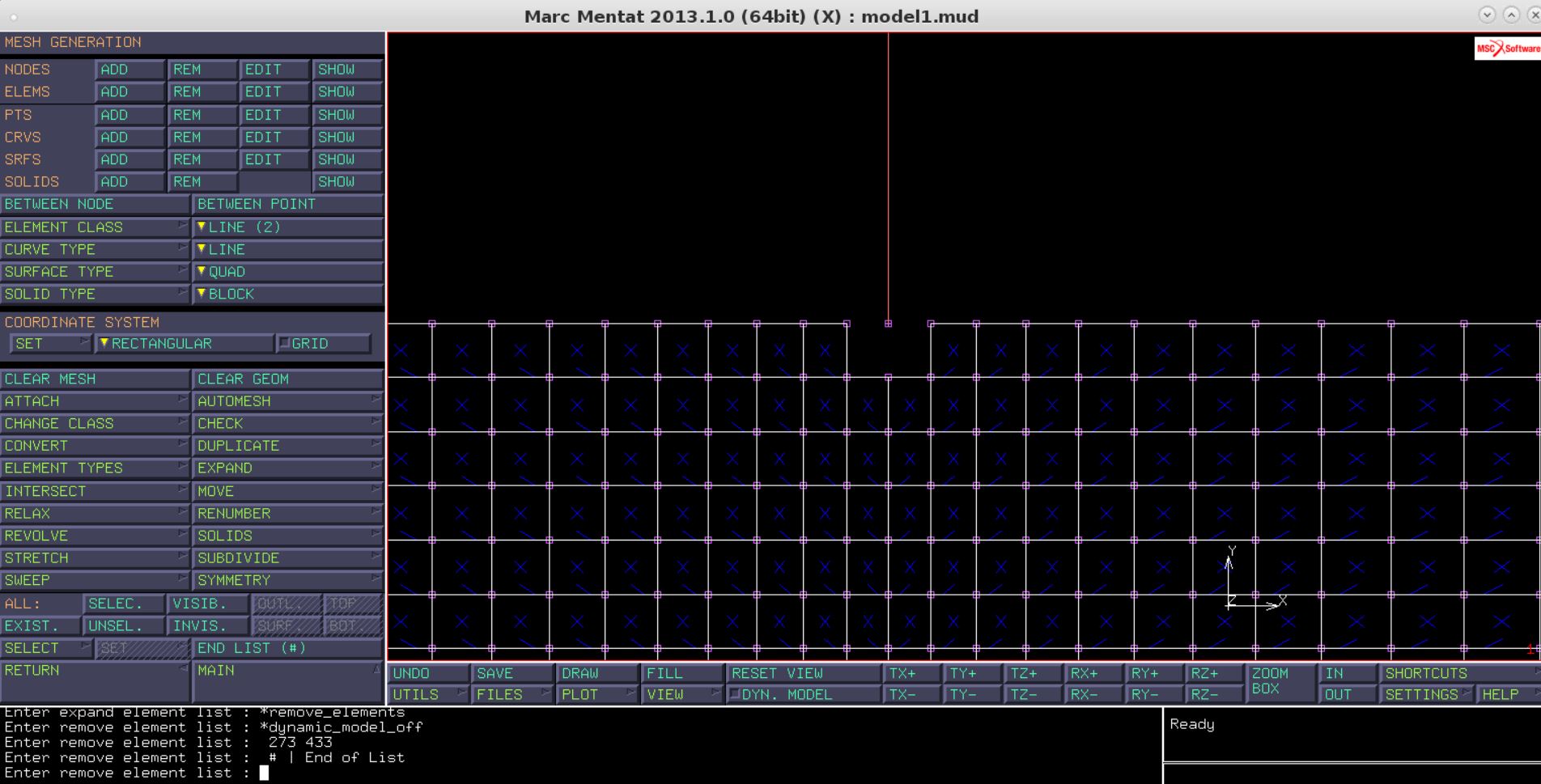Open the SHORTCUTS menu

tap(1460, 673)
